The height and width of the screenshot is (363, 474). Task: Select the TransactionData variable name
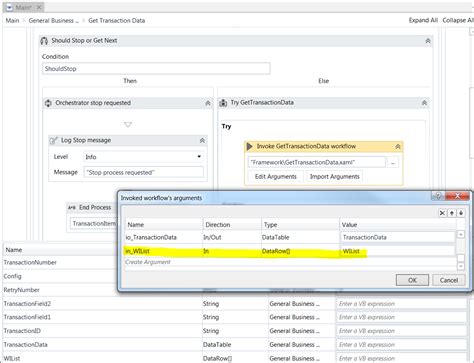point(25,345)
